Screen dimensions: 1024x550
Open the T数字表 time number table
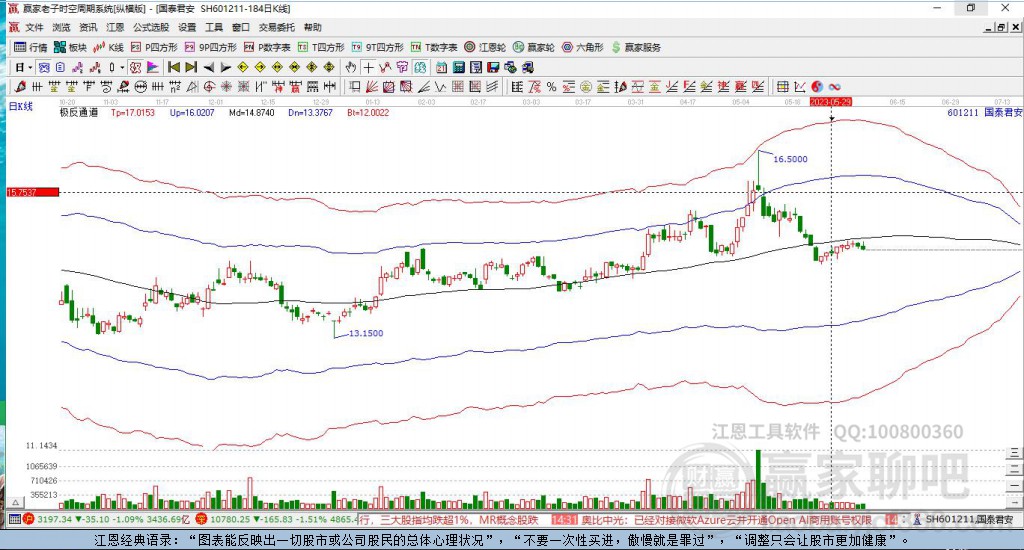(x=434, y=47)
